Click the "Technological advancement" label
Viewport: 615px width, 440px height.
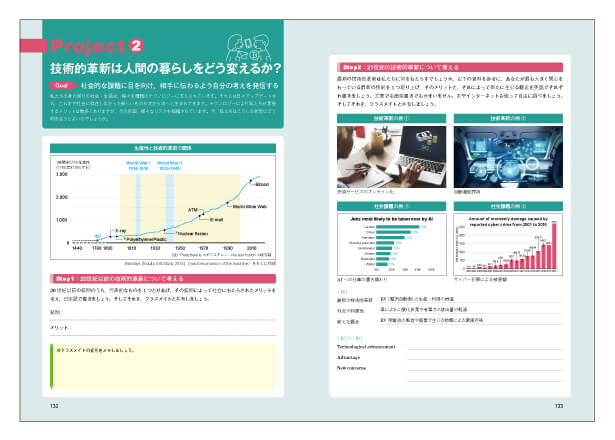pyautogui.click(x=366, y=347)
